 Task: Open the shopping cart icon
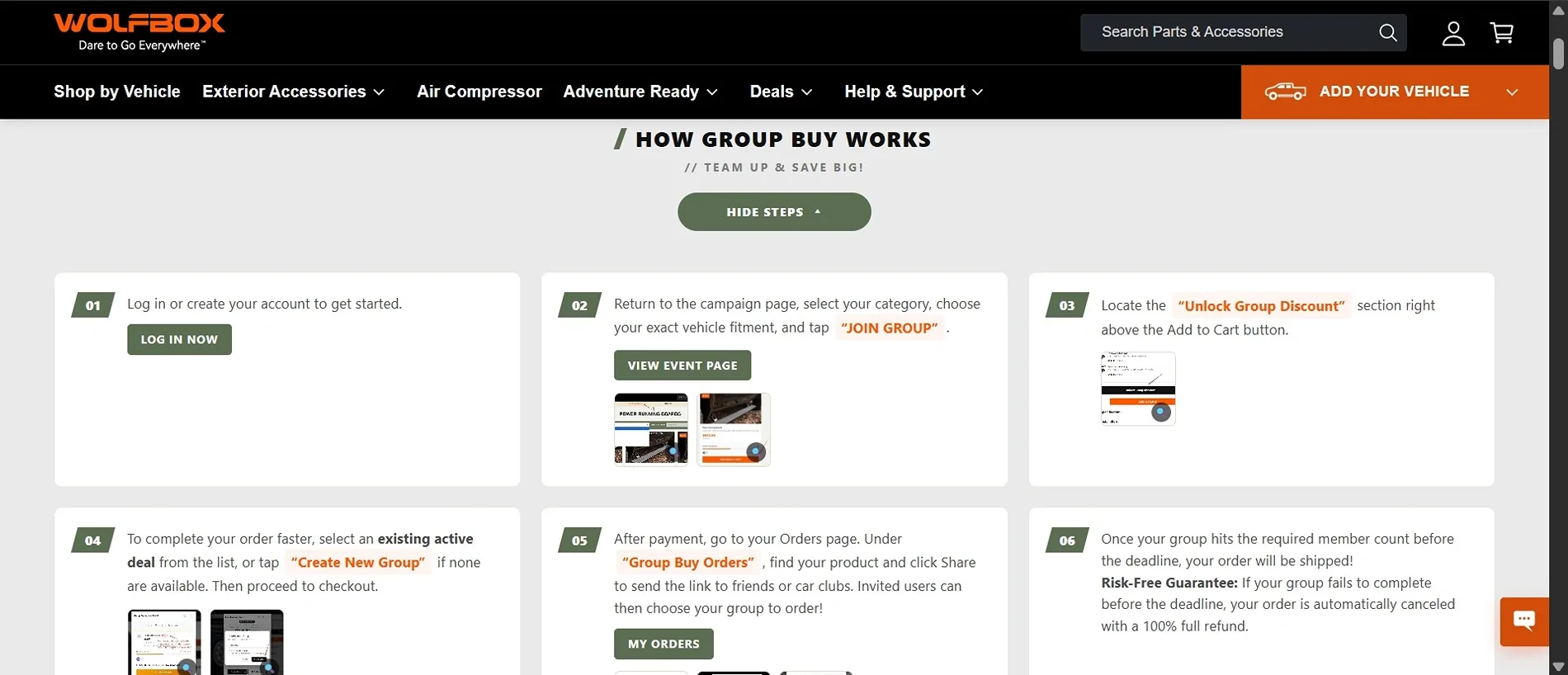click(x=1502, y=33)
